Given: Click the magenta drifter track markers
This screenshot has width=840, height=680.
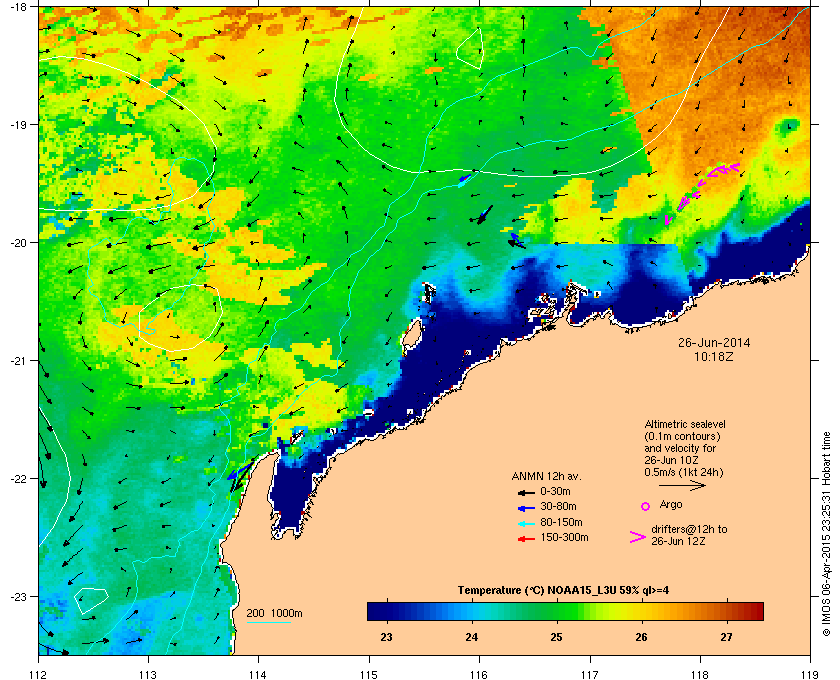Looking at the screenshot, I should [x=702, y=193].
